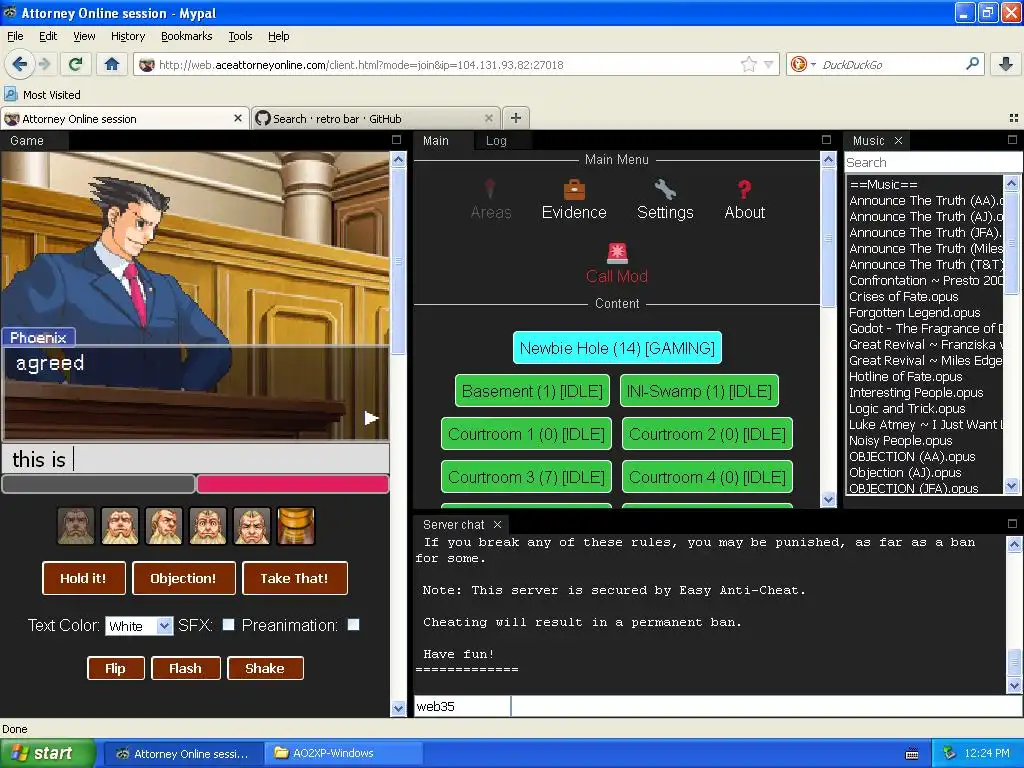Select the fourth character emote thumbnail

[208, 526]
